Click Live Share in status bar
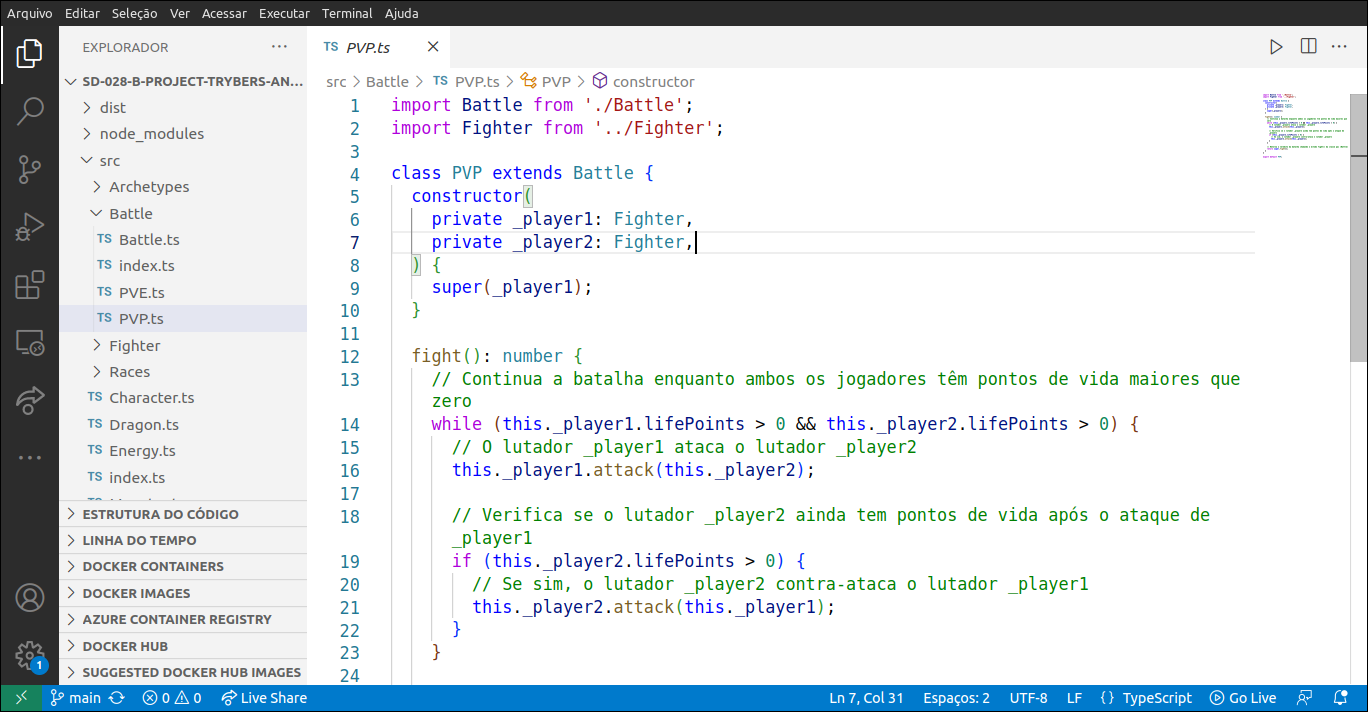Screen dimensions: 1368x712 click(264, 698)
